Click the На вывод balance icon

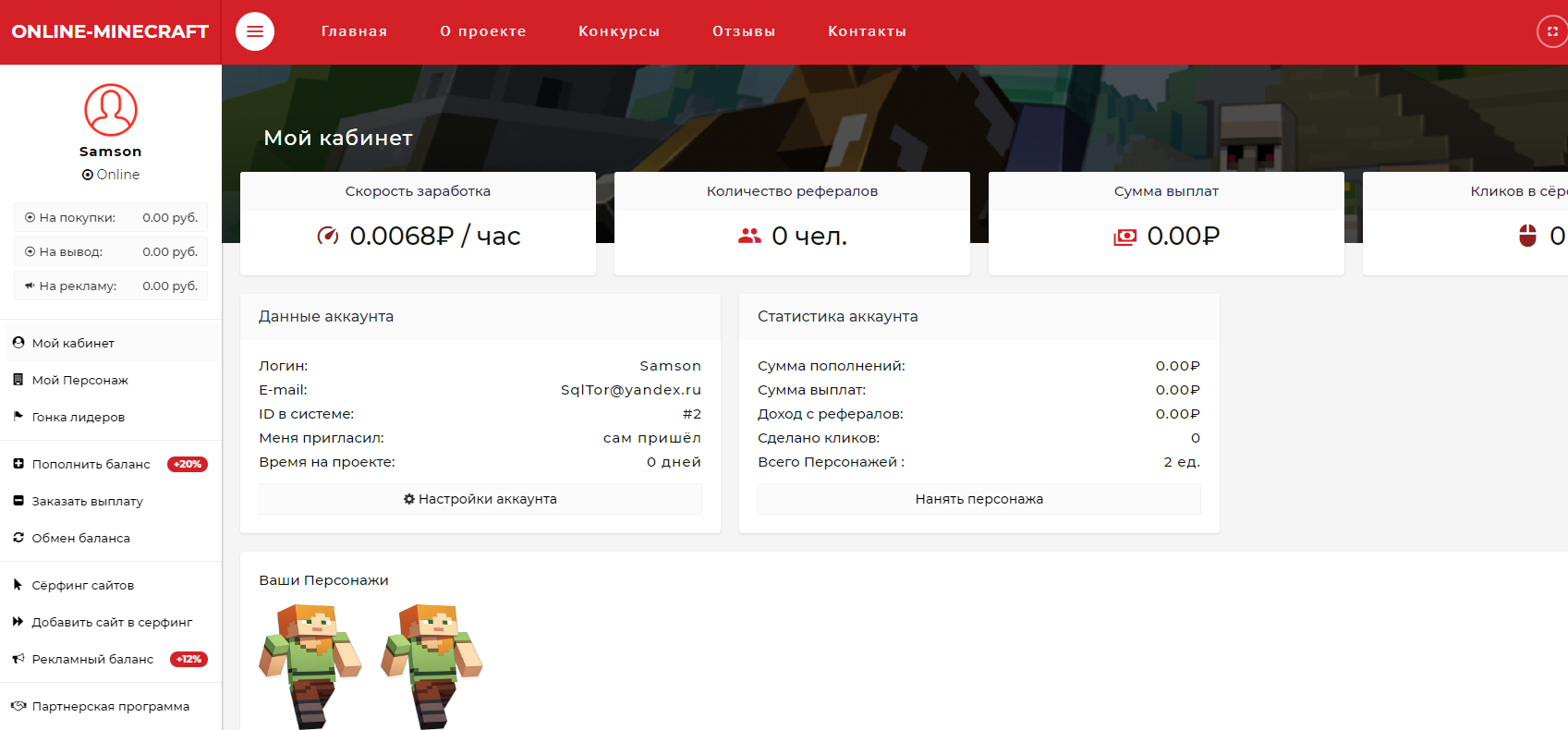(x=30, y=251)
